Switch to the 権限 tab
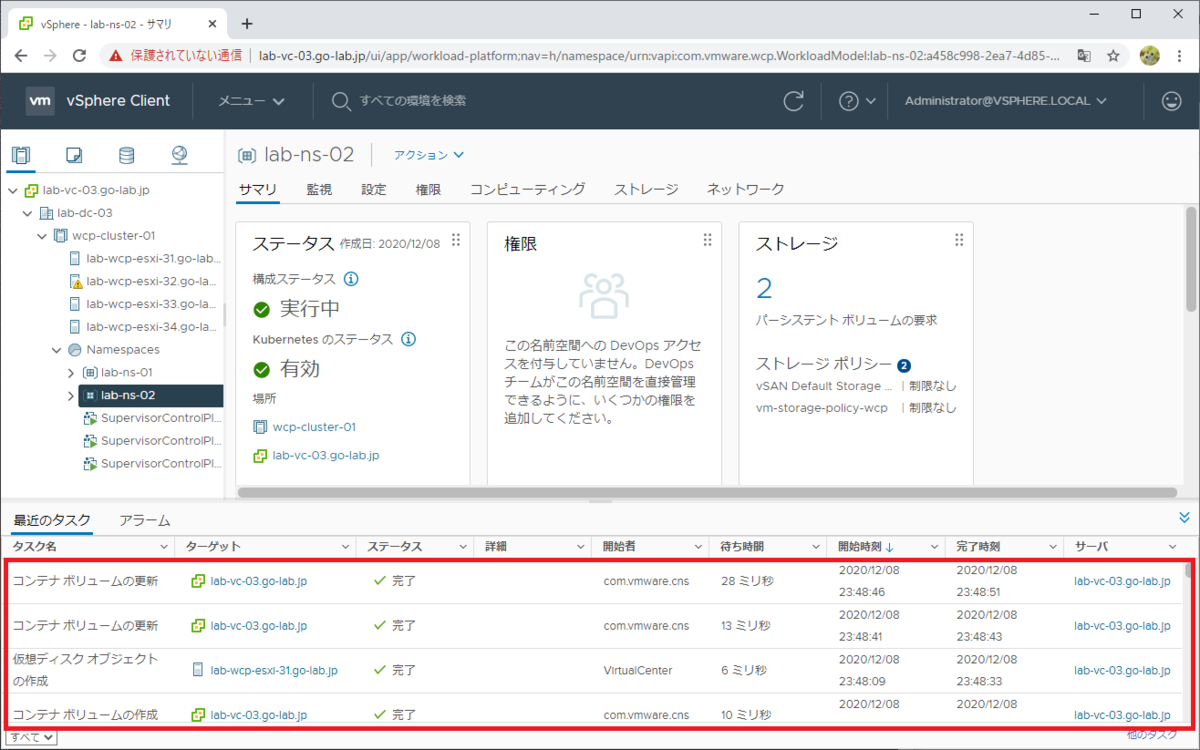This screenshot has height=750, width=1200. (428, 189)
